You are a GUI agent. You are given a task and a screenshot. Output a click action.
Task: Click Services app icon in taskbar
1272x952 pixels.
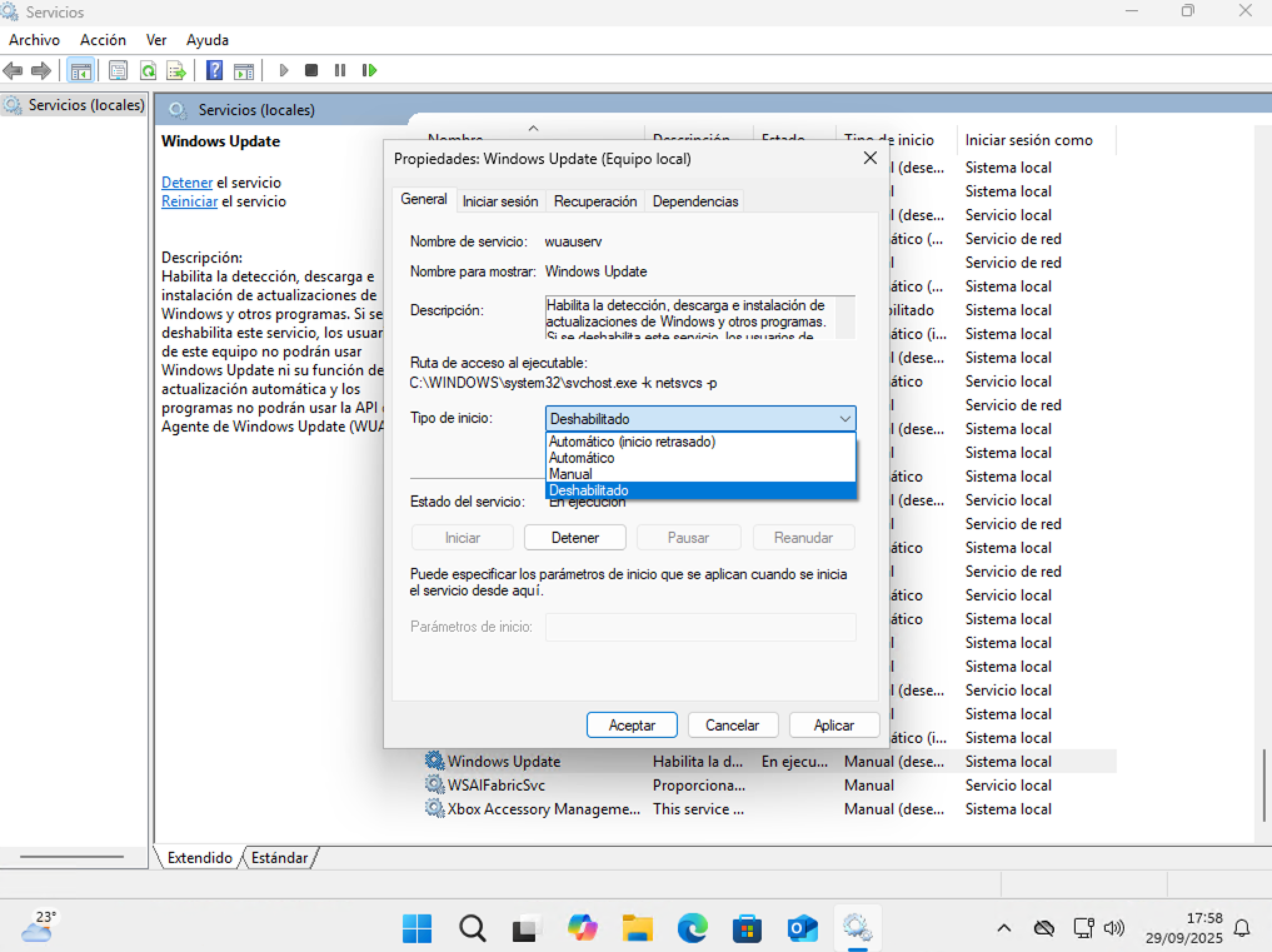pos(857,928)
